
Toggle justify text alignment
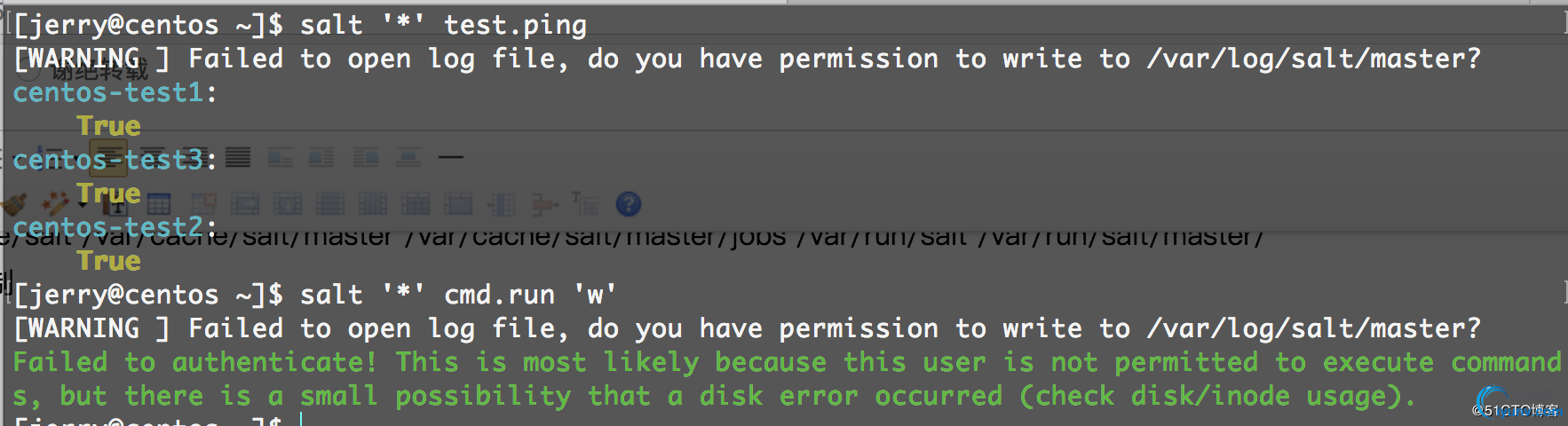click(237, 158)
